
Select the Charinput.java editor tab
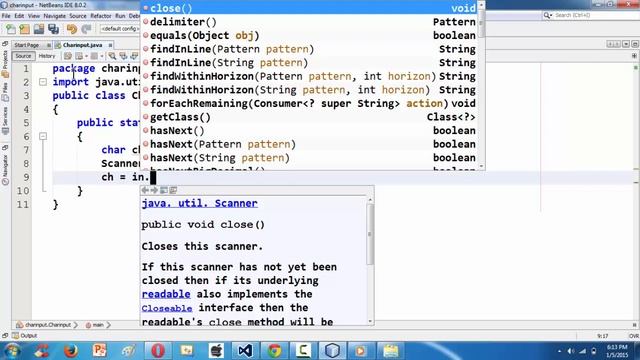[x=83, y=45]
